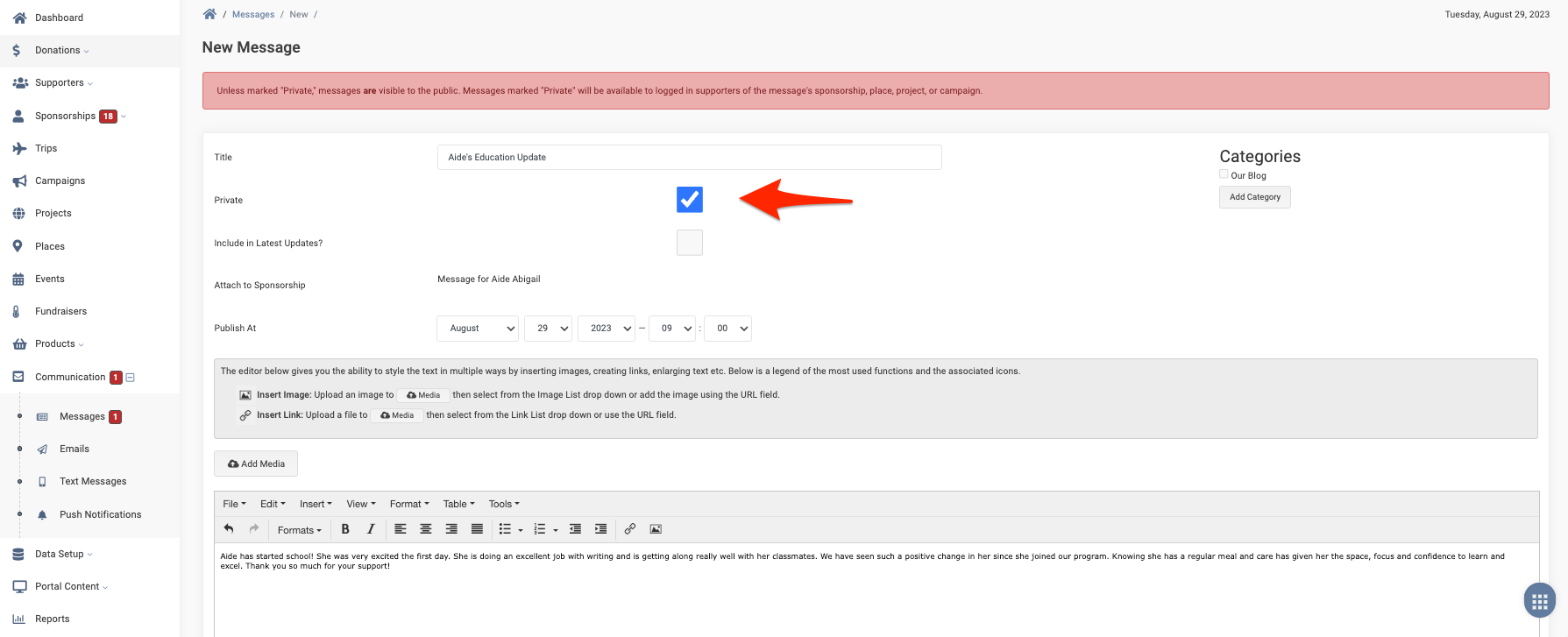The height and width of the screenshot is (637, 1568).
Task: Click the insert image toolbar icon
Action: coord(656,529)
